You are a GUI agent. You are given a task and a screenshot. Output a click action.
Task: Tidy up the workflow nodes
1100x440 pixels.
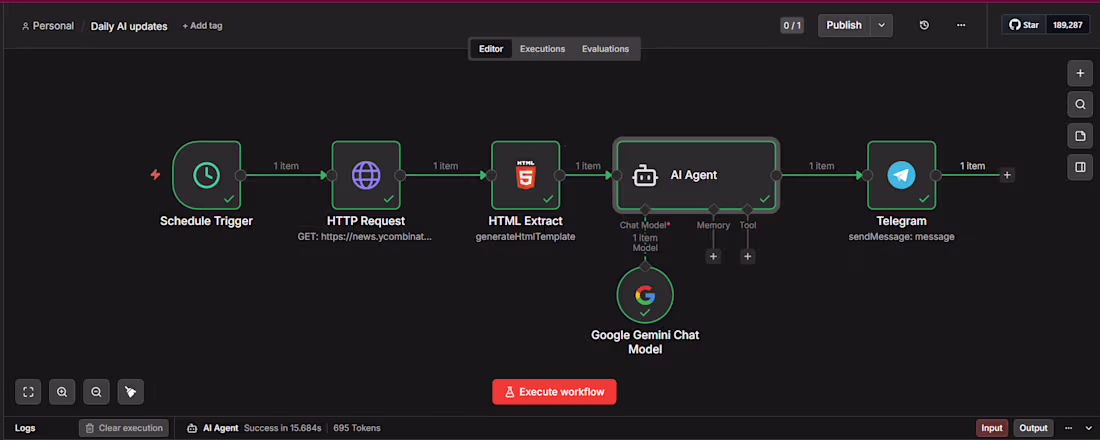[130, 392]
